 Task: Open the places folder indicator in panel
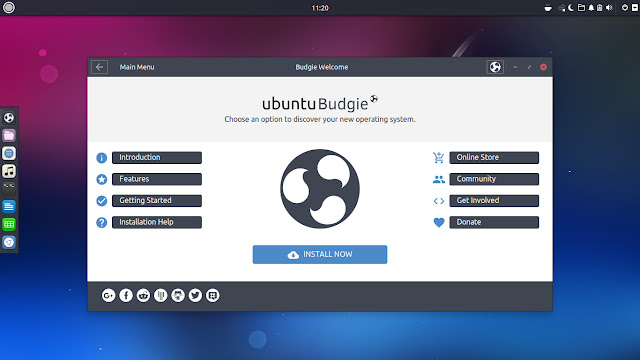pyautogui.click(x=581, y=8)
